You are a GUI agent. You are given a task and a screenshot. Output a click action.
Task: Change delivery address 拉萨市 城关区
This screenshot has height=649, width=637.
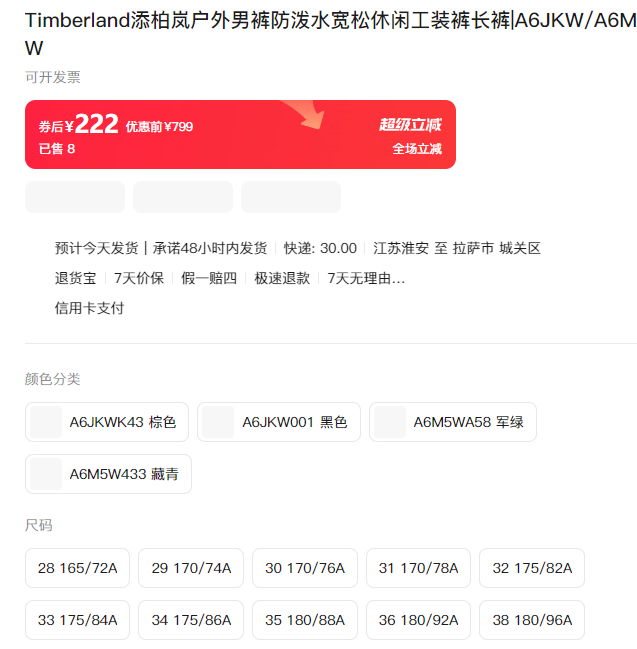coord(497,248)
